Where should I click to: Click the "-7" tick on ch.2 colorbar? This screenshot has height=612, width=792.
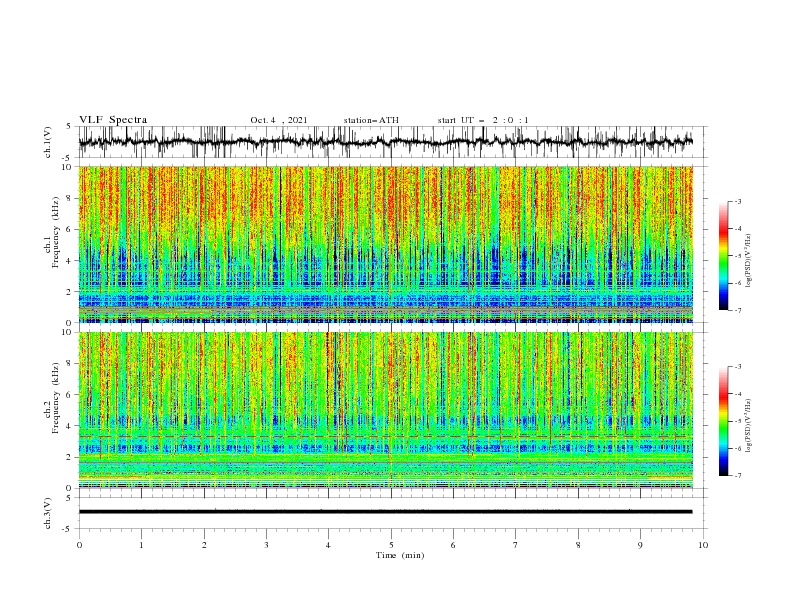coord(737,476)
